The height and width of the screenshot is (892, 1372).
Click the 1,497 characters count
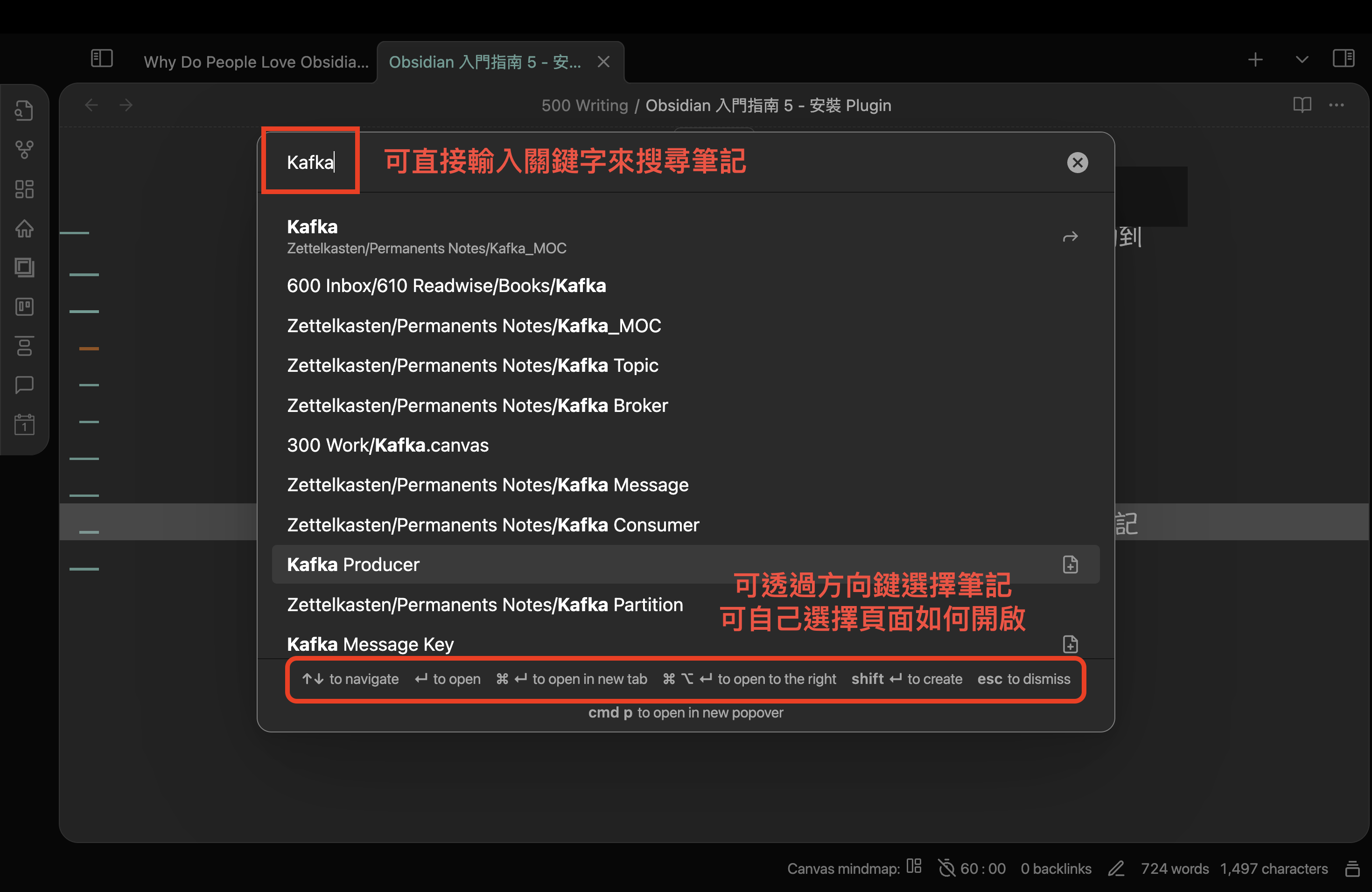point(1274,868)
